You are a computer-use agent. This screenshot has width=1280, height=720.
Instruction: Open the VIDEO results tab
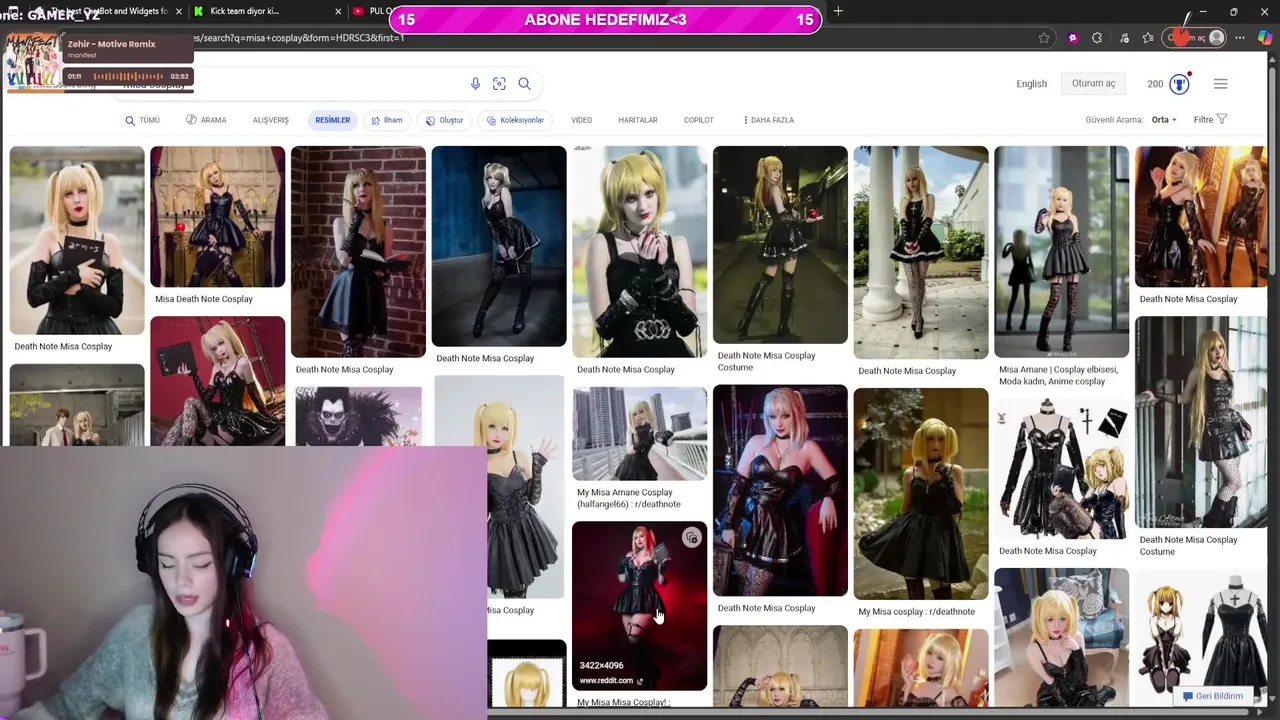pyautogui.click(x=581, y=120)
